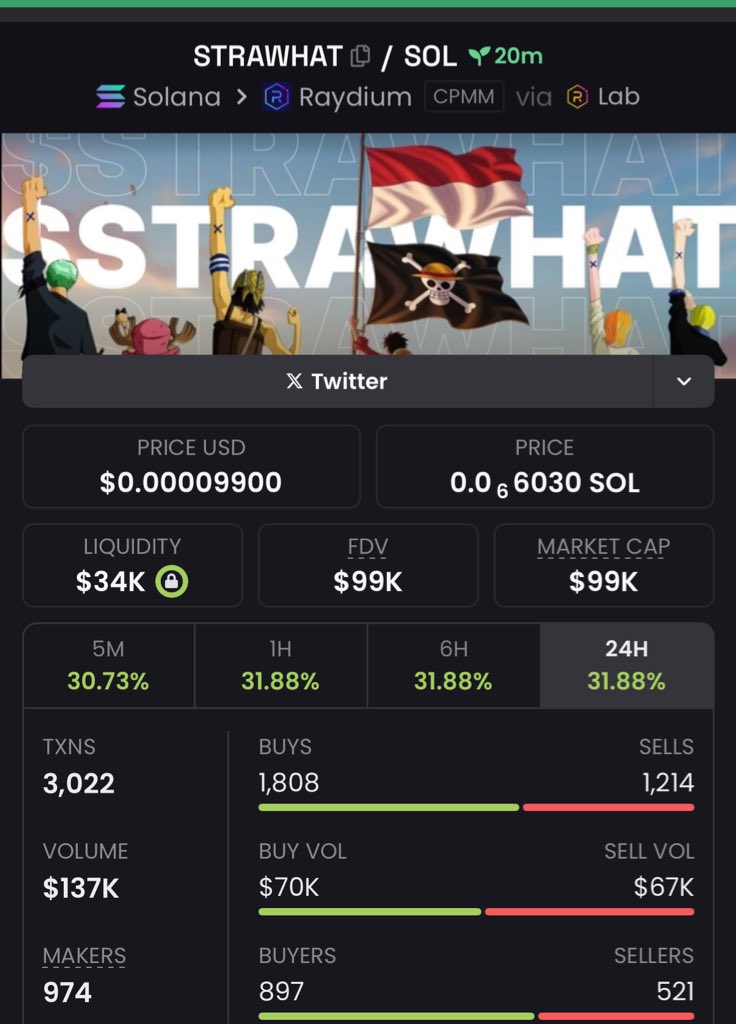Click the green liquidity lock icon
The height and width of the screenshot is (1024, 736).
point(171,581)
